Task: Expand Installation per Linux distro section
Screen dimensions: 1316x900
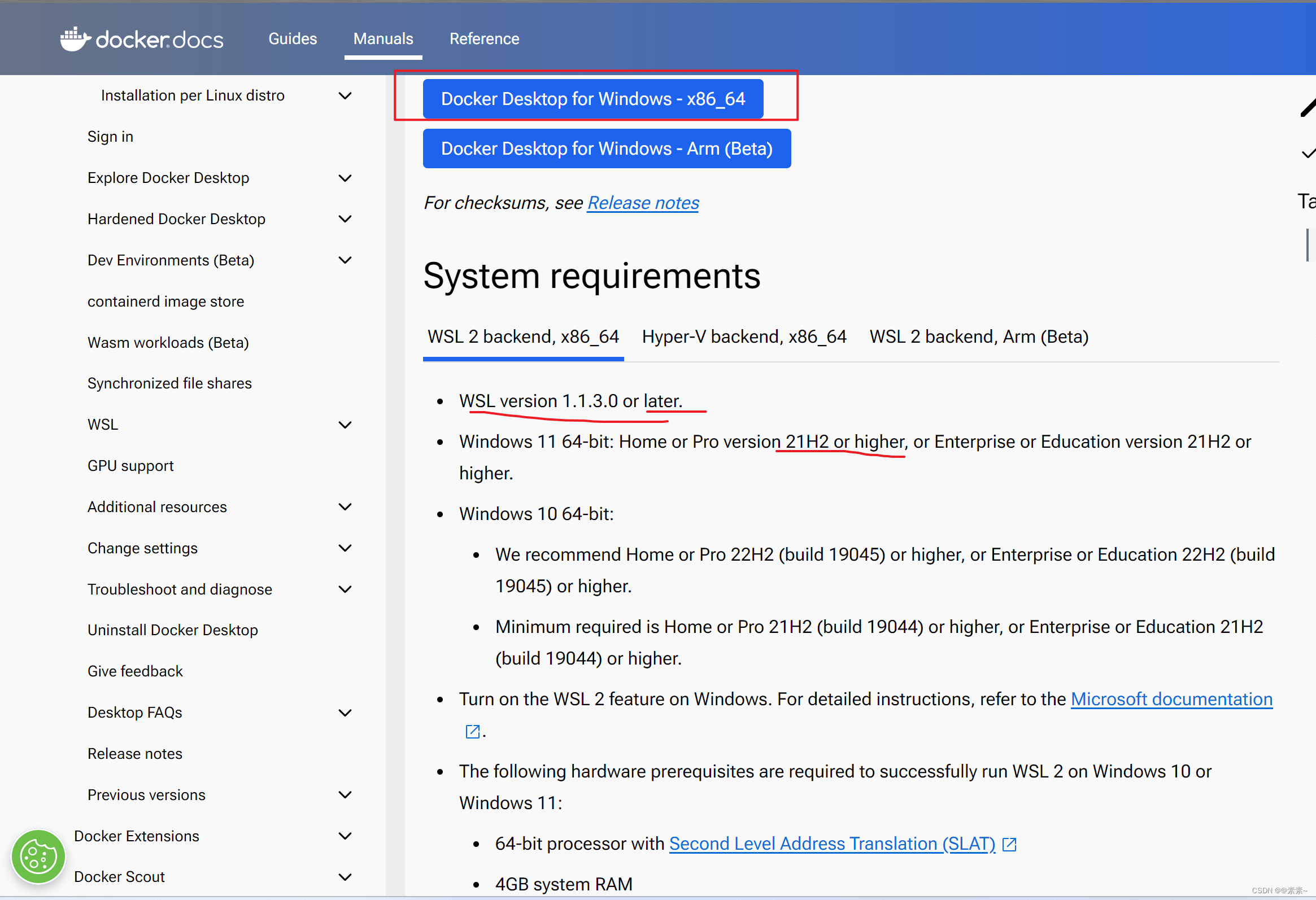Action: 345,95
